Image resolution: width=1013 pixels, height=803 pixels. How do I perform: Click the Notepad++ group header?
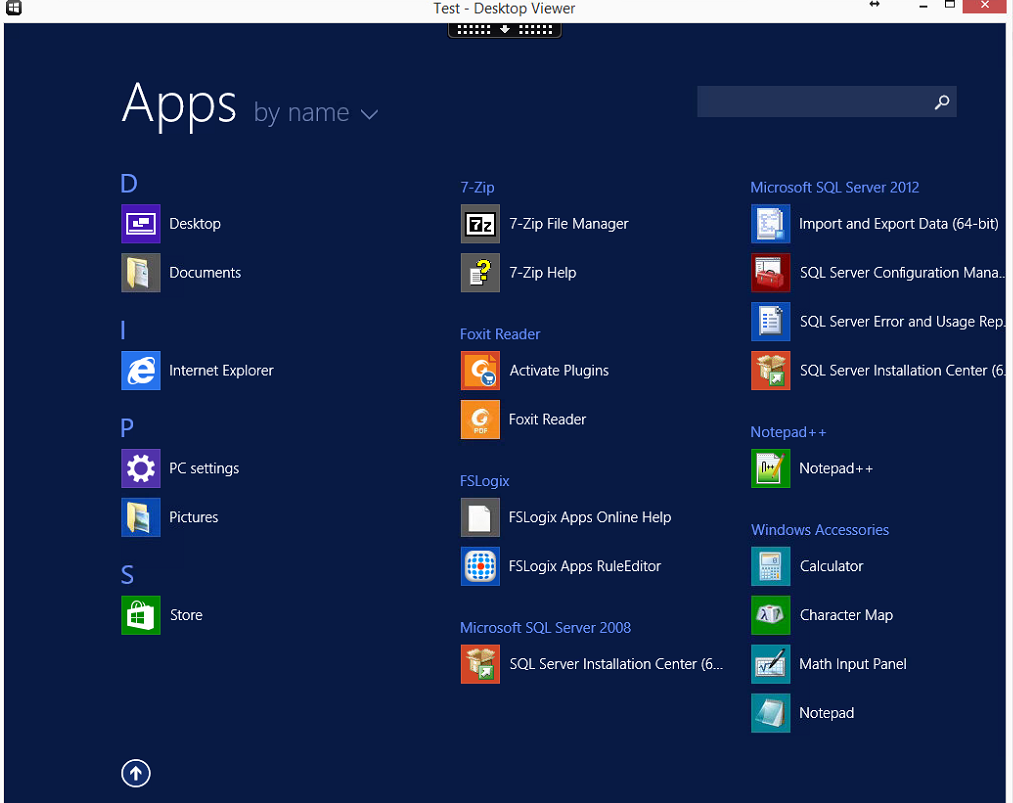pyautogui.click(x=788, y=432)
